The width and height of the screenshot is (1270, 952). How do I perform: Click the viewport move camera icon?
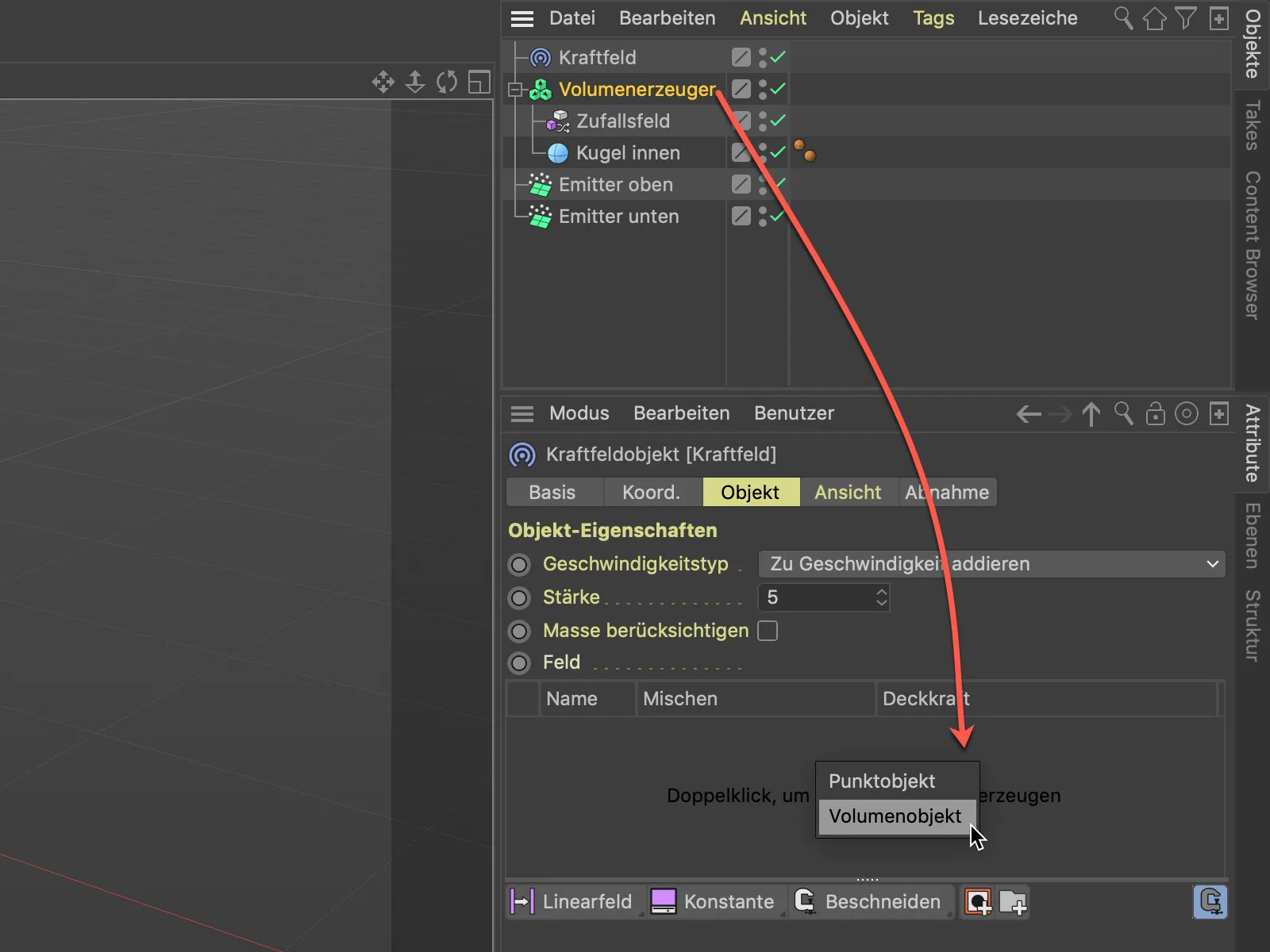pos(383,82)
